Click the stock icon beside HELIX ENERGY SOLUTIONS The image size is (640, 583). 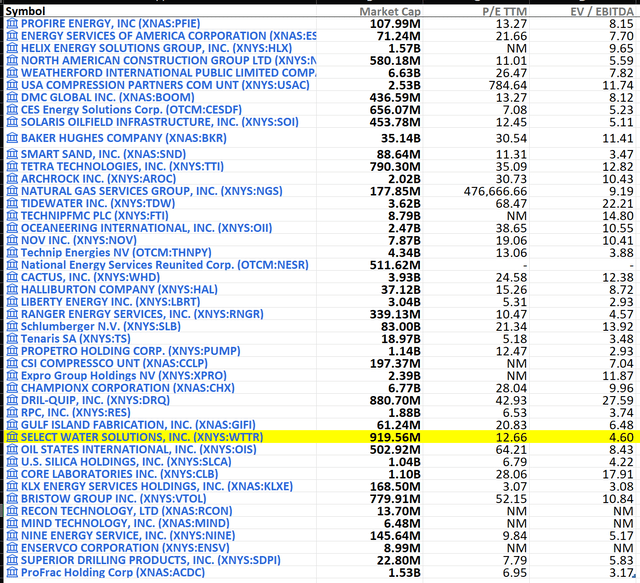[x=12, y=48]
